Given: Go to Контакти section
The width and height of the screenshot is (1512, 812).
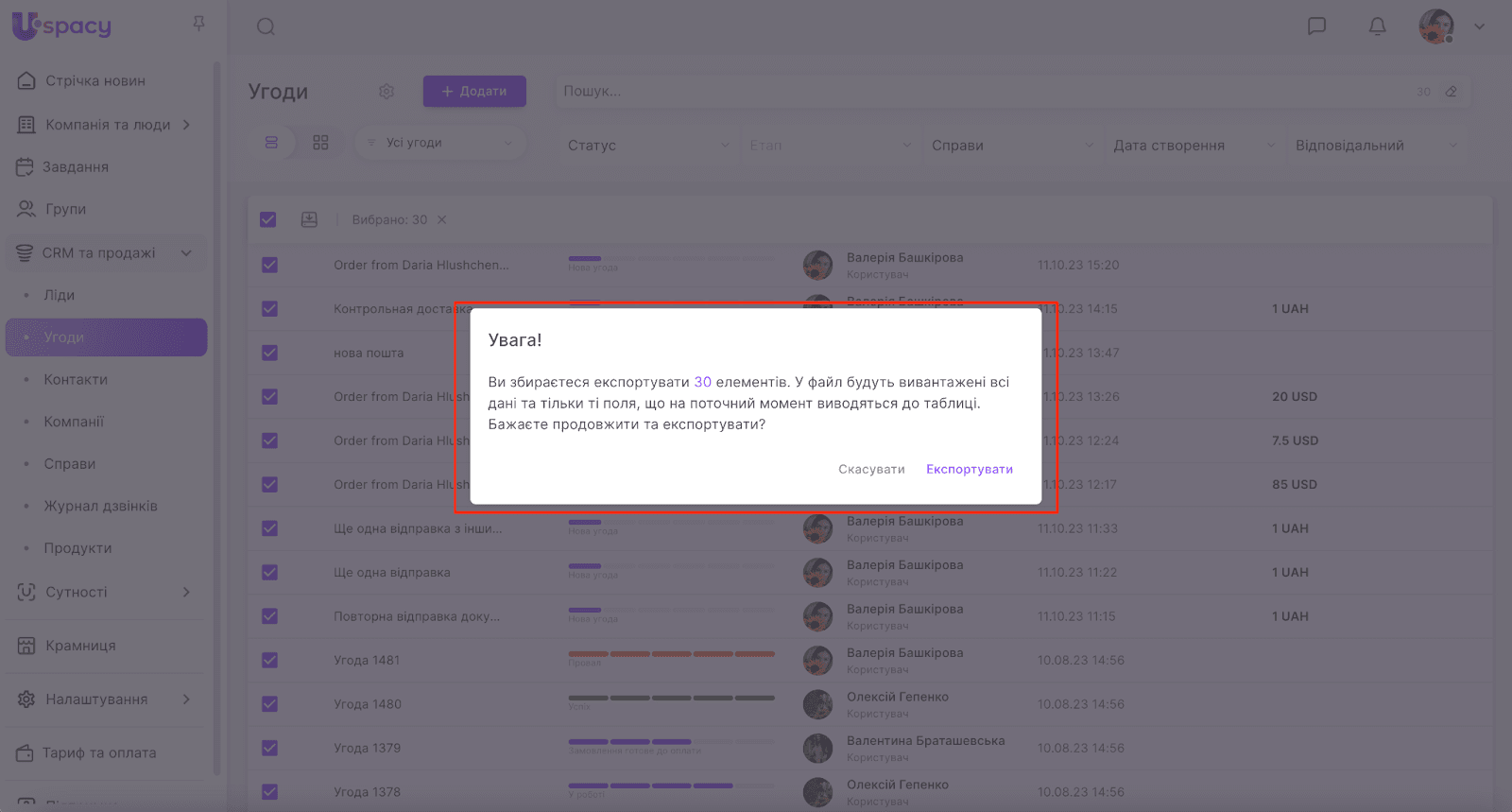Looking at the screenshot, I should tap(76, 379).
